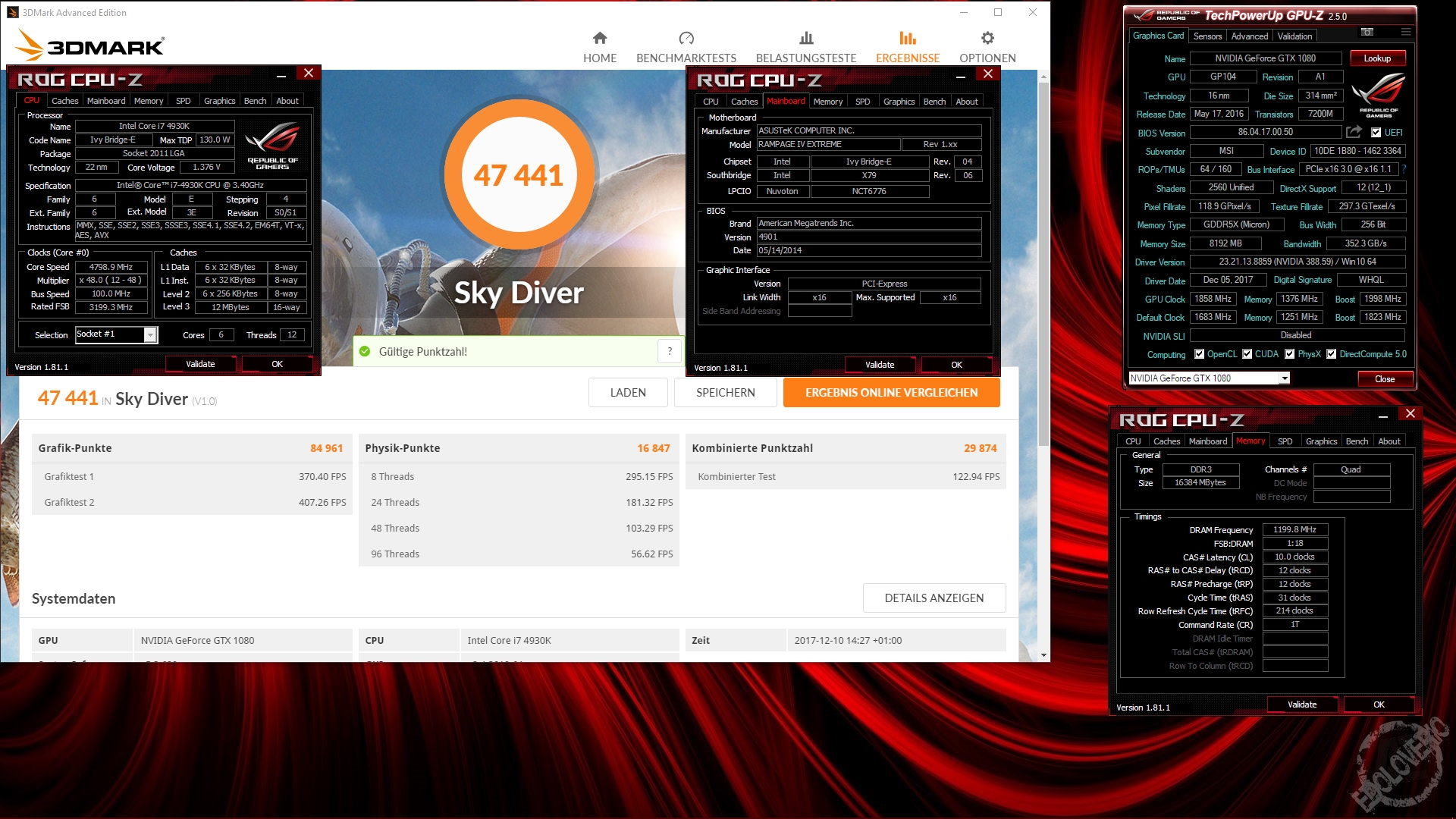Switch to Sensors tab in GPU-Z
The image size is (1456, 819).
pyautogui.click(x=1207, y=36)
